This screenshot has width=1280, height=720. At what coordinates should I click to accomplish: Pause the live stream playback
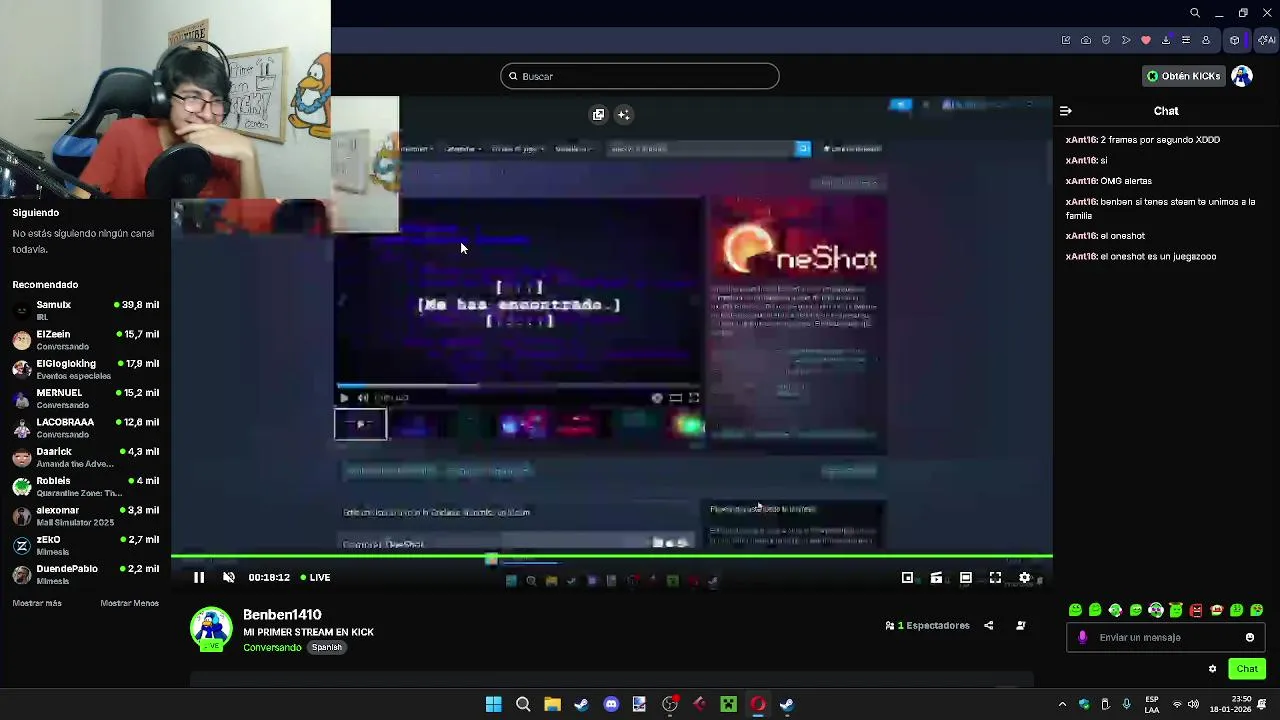(198, 577)
